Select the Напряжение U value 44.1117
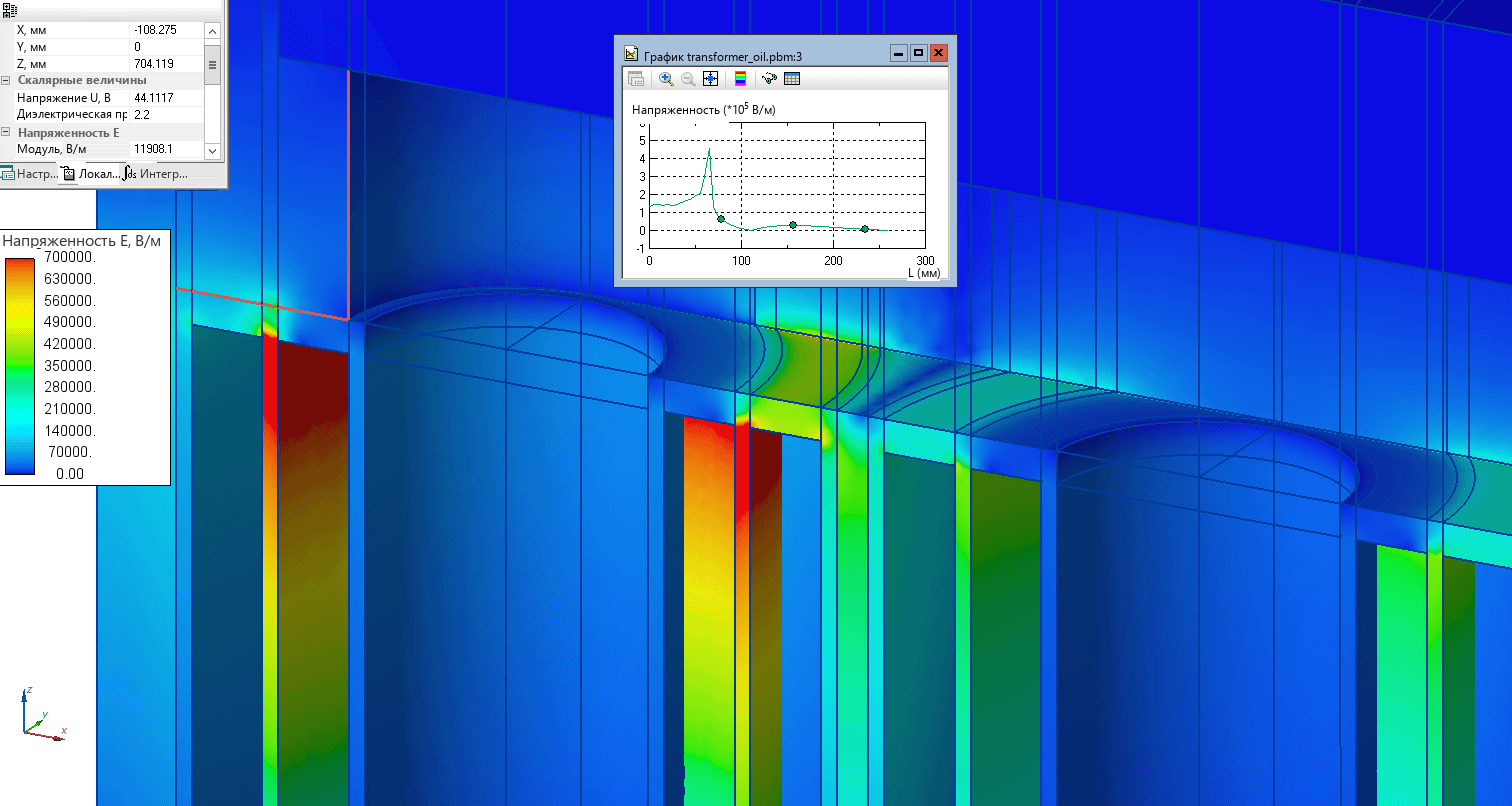Screen dimensions: 1512x806 click(153, 98)
